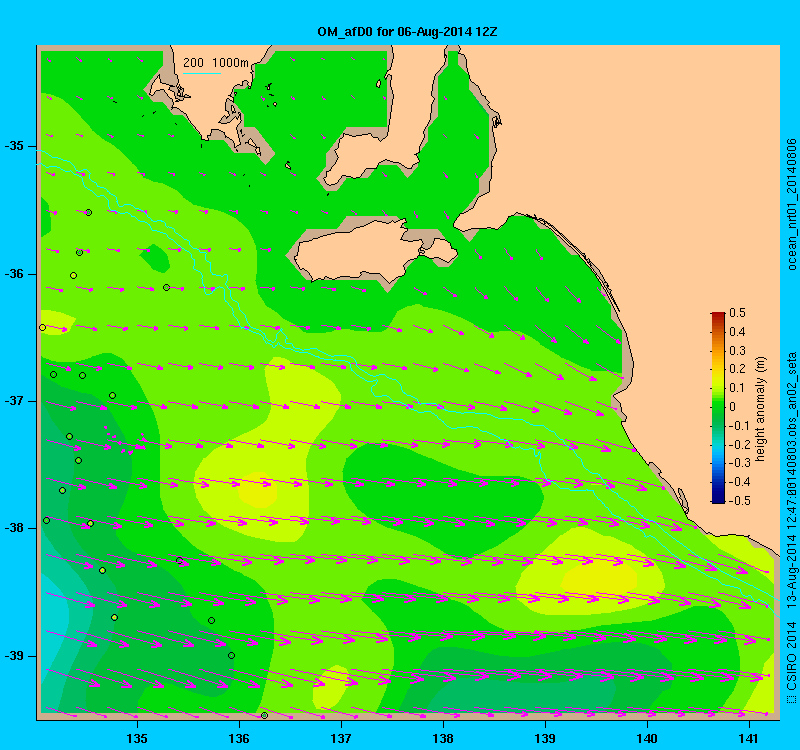The image size is (800, 750).
Task: Click the "200 1000m" isobath legend label
Action: 216,63
